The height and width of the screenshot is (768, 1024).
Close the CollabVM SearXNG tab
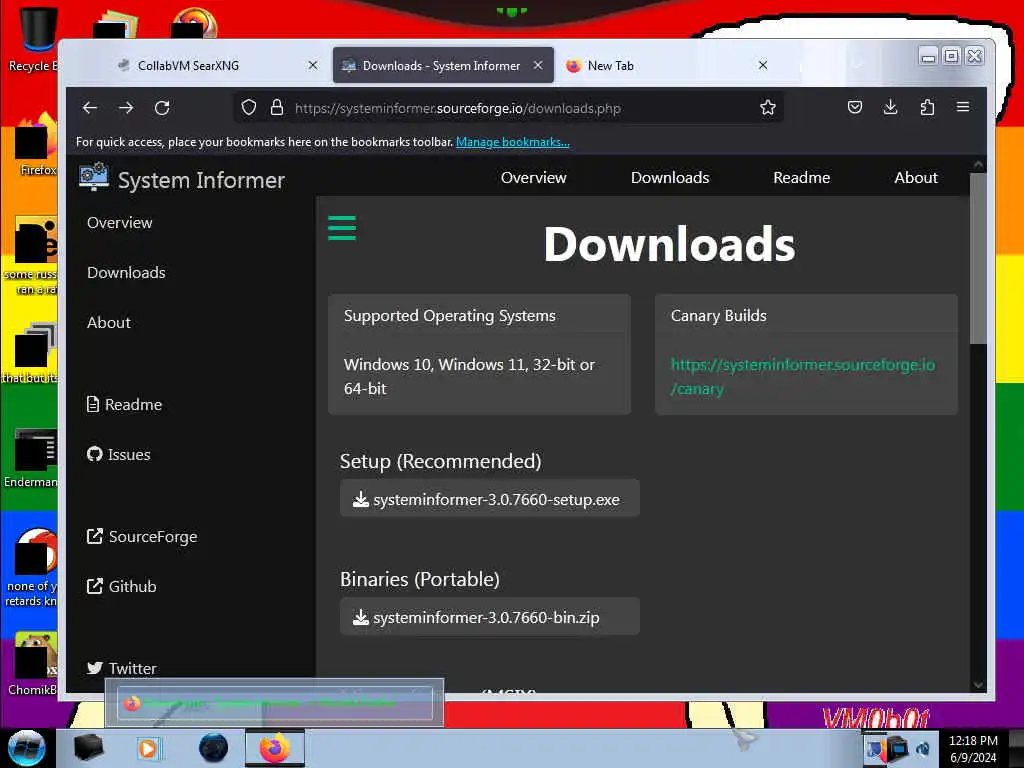(313, 65)
